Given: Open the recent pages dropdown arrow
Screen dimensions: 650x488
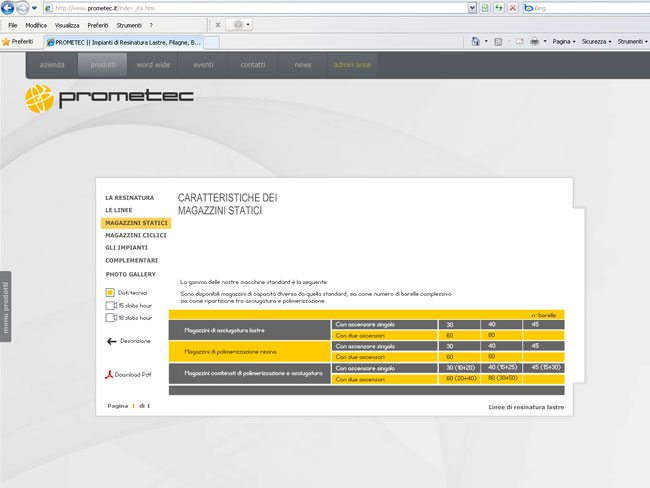Looking at the screenshot, I should coord(34,8).
